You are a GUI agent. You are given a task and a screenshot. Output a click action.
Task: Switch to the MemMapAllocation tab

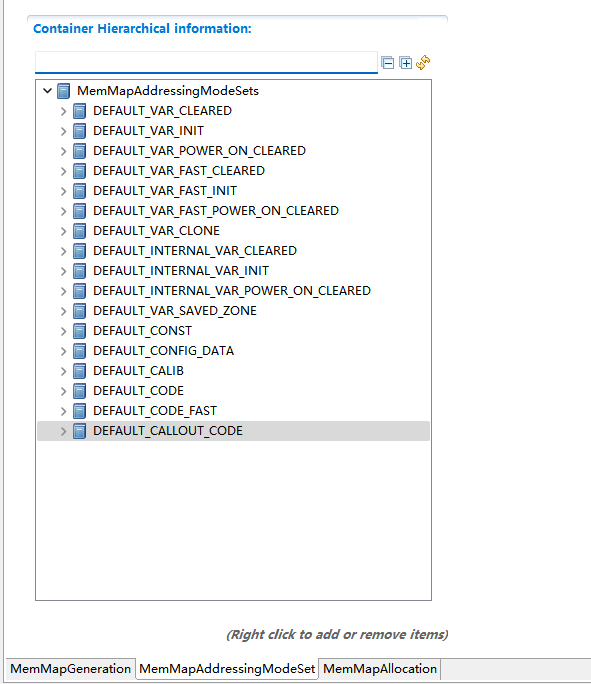click(380, 669)
